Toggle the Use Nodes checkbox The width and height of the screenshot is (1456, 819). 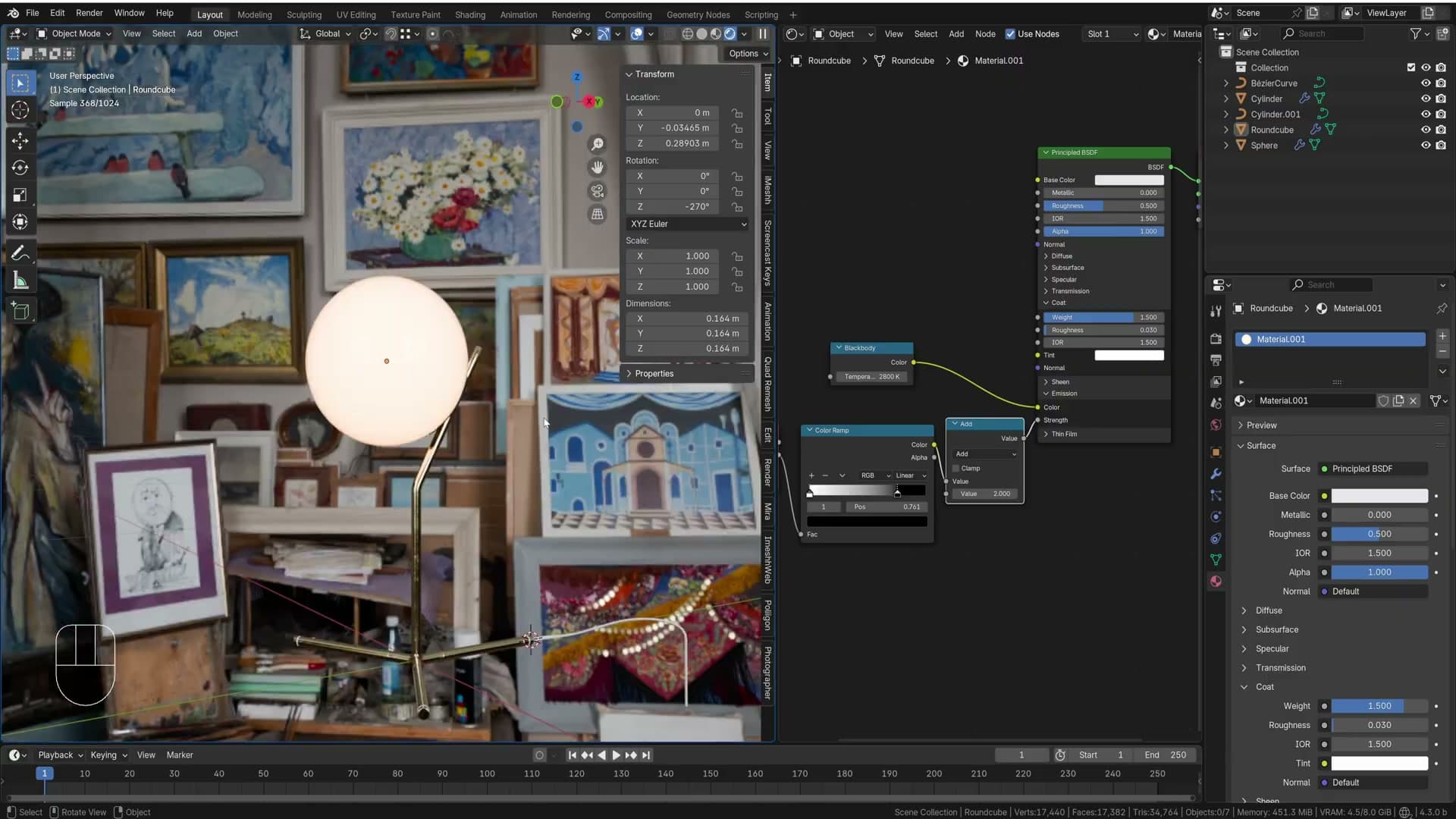(x=1010, y=34)
